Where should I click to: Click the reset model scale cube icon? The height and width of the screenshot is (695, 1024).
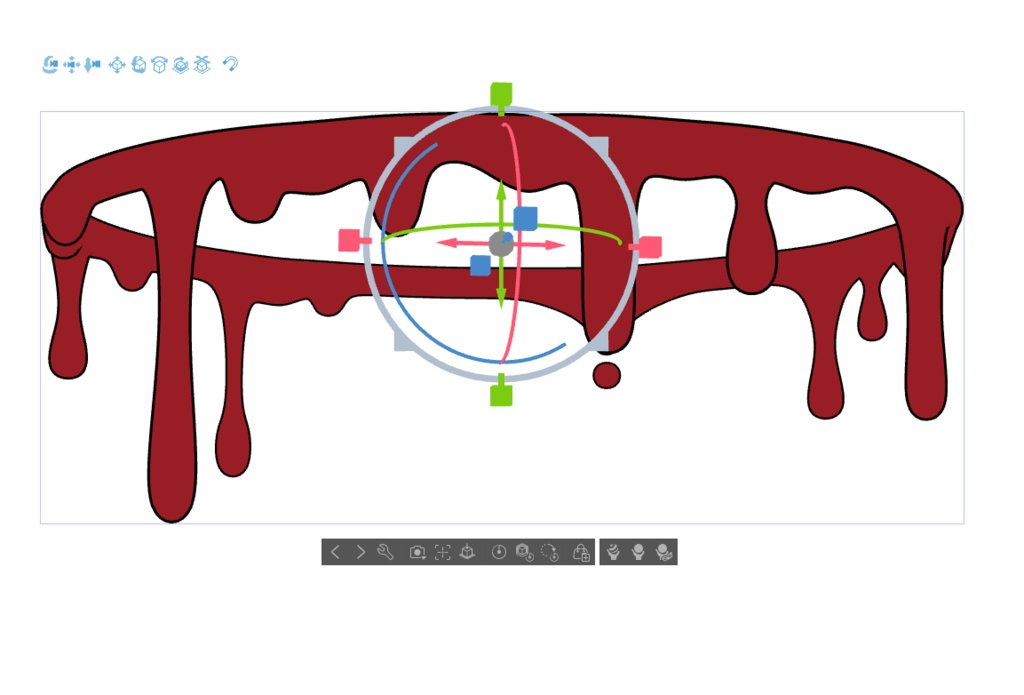[524, 553]
